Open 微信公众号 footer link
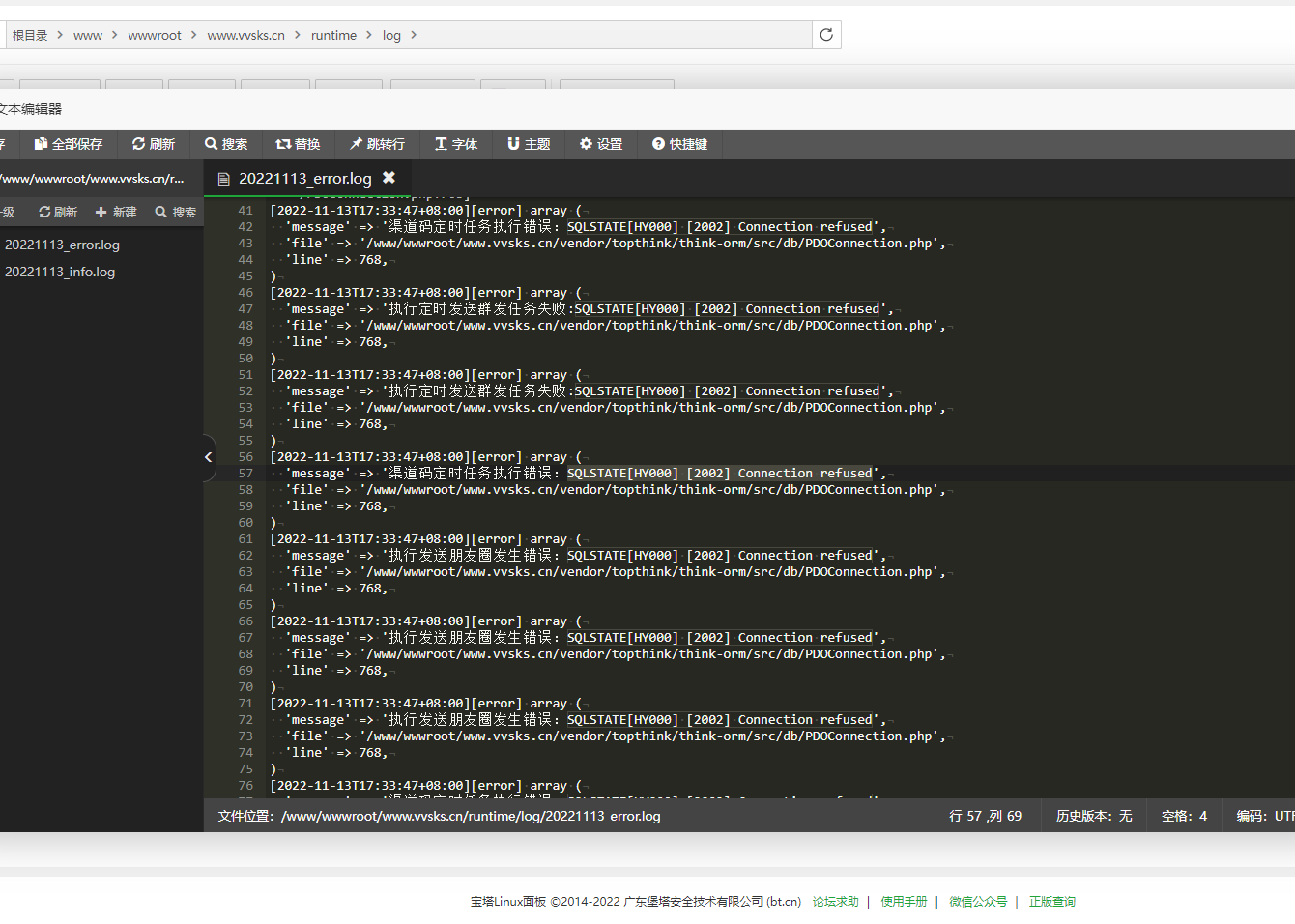Viewport: 1295px width, 924px height. point(978,902)
